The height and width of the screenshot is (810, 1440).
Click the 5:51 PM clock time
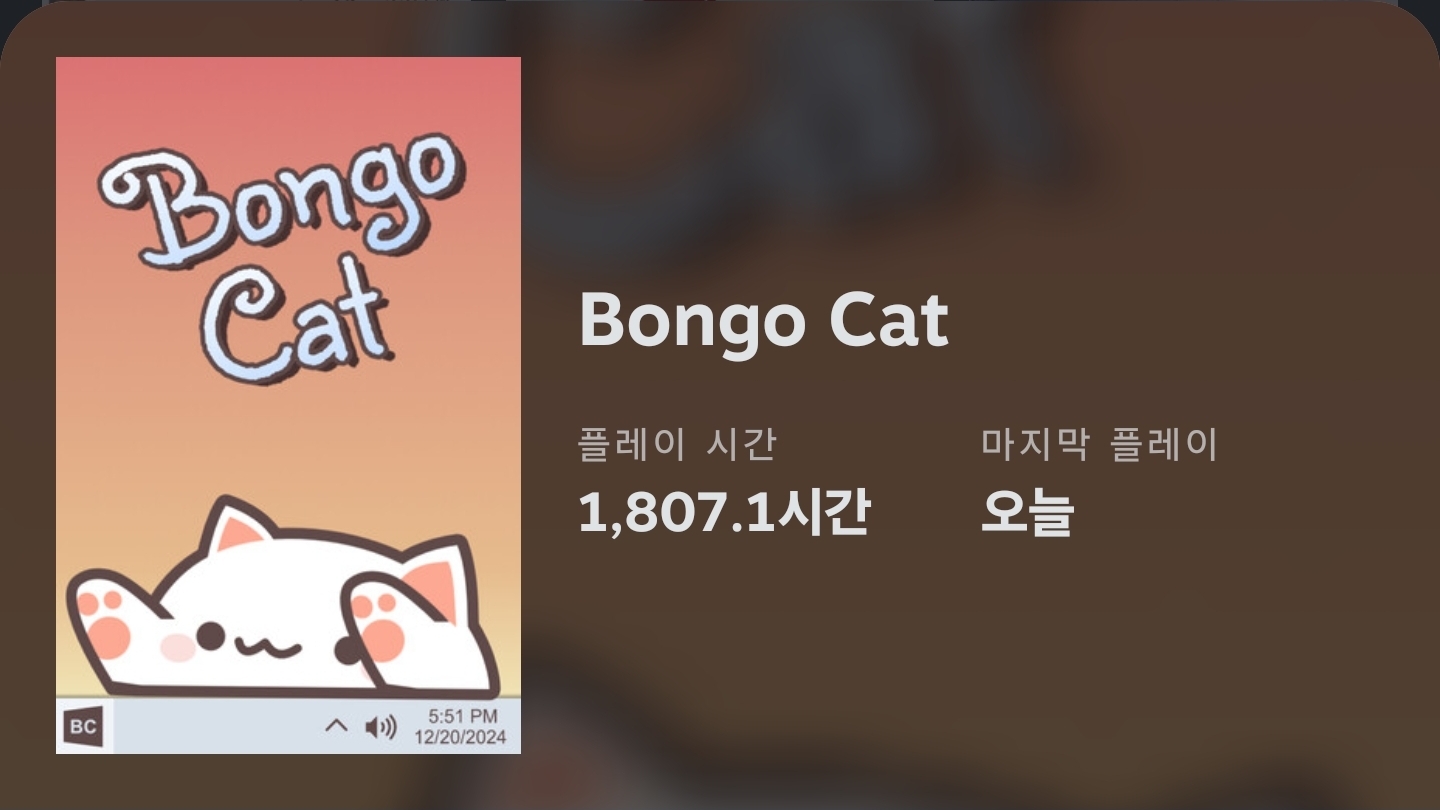pyautogui.click(x=462, y=716)
